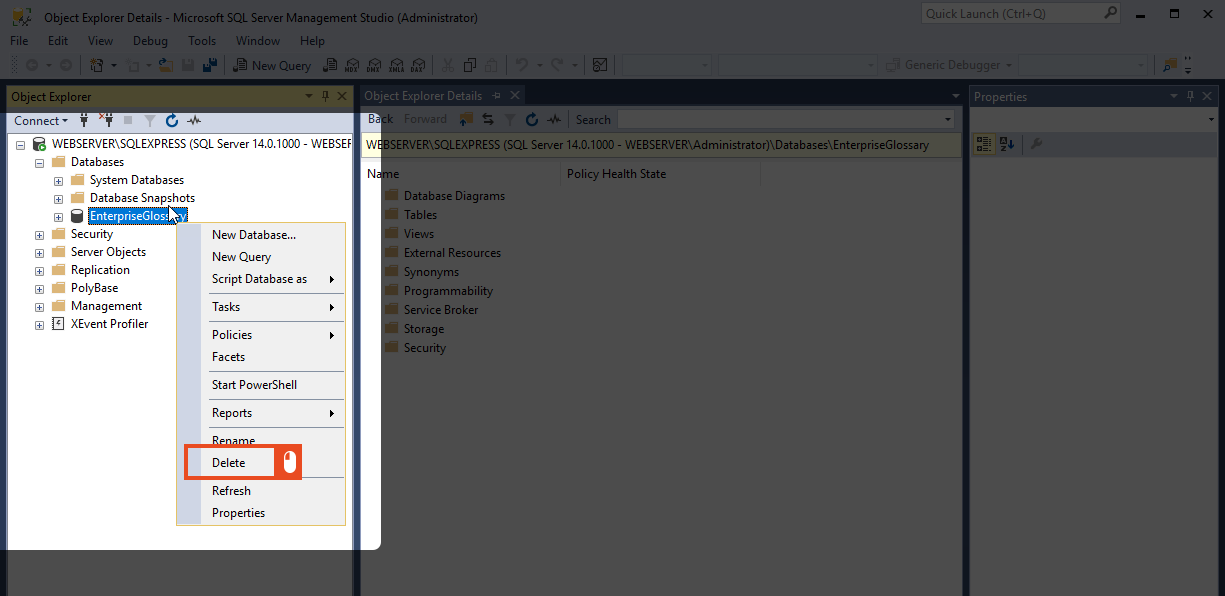Click Connect Object Explorer plug icon

[x=84, y=120]
